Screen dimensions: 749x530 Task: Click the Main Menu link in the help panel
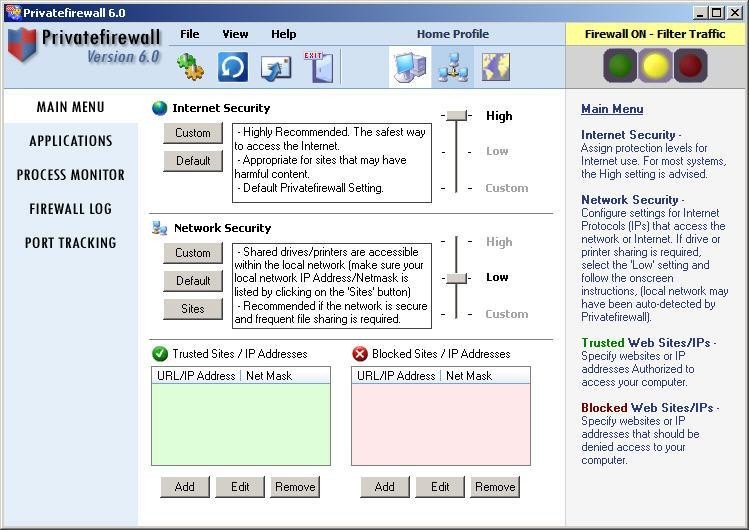click(x=612, y=109)
